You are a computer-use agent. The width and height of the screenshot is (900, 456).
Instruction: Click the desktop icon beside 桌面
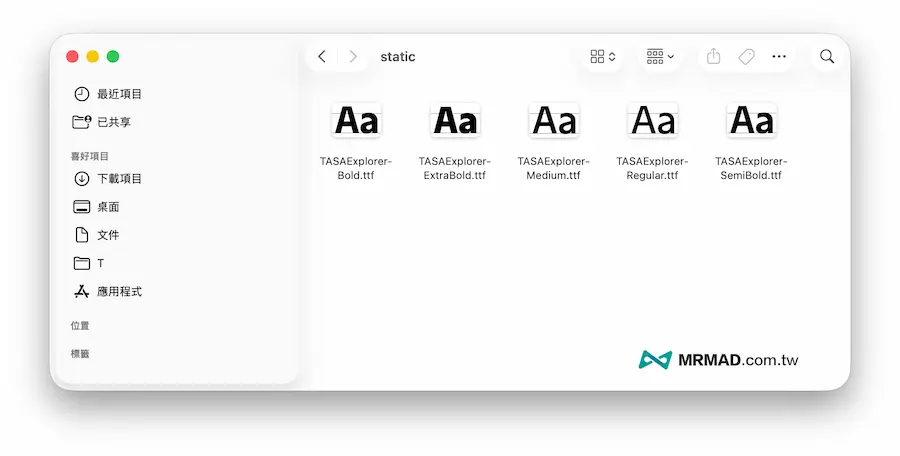click(x=82, y=207)
